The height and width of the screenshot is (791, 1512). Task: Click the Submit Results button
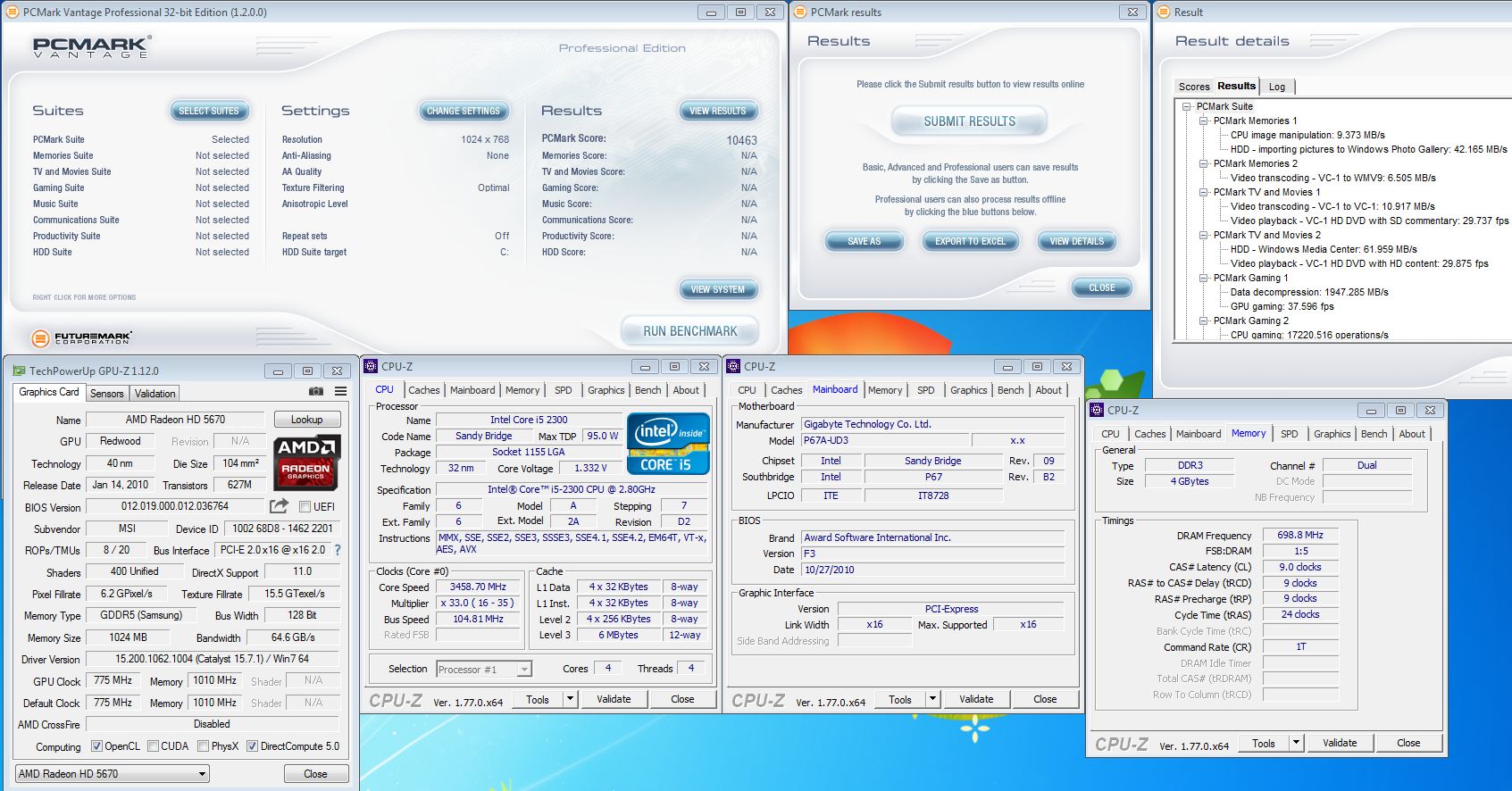(969, 121)
